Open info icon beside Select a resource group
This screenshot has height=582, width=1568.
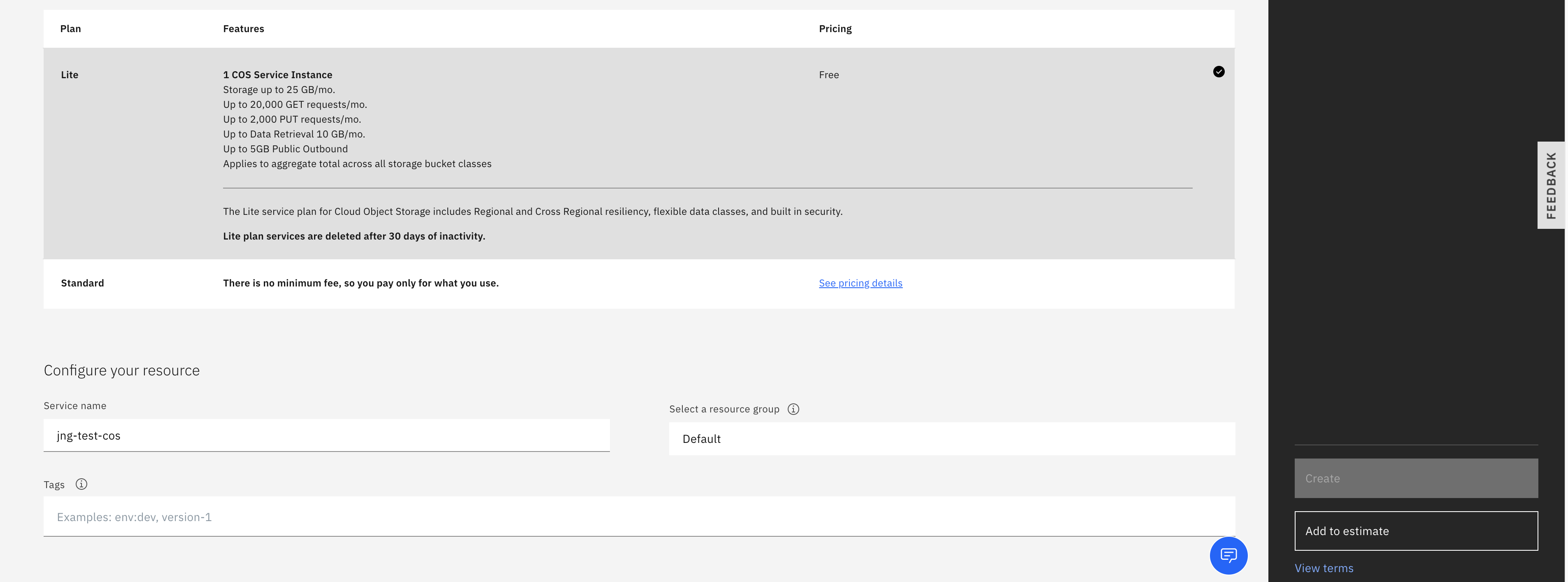(793, 409)
